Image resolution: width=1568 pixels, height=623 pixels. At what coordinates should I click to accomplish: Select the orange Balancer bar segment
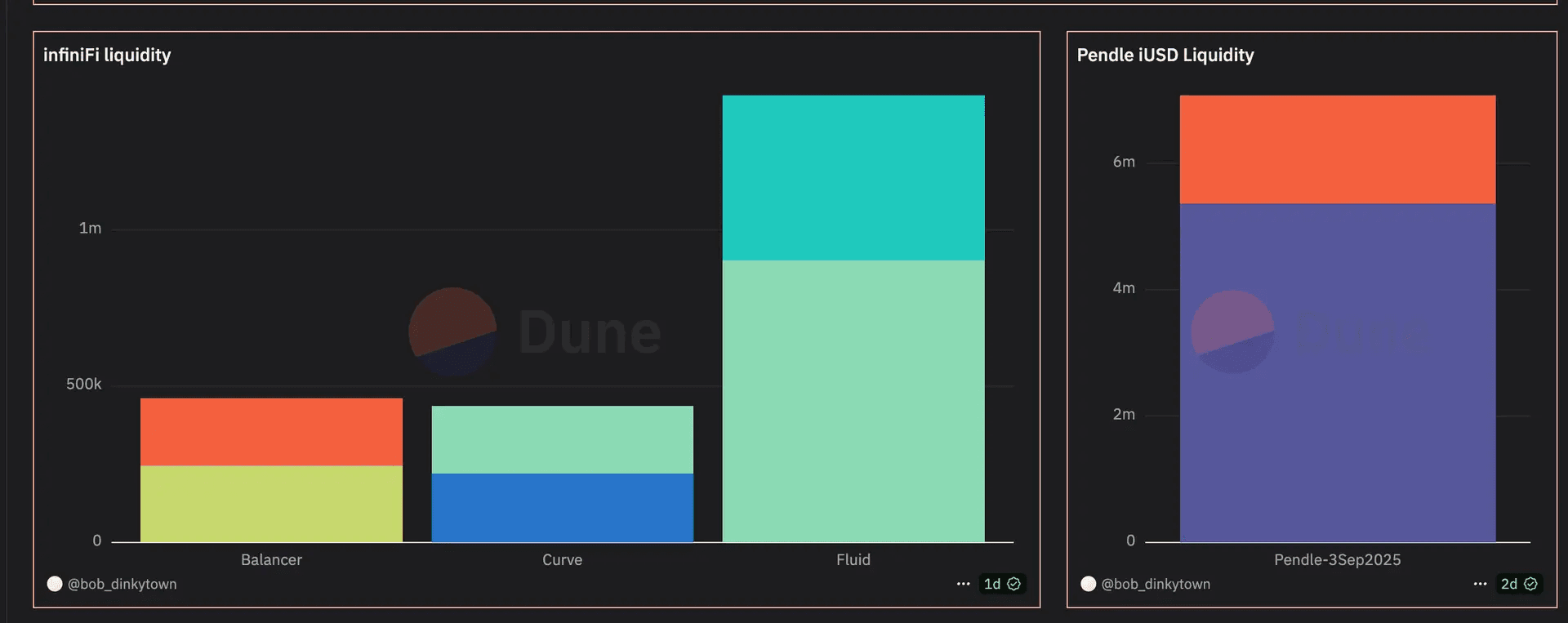[271, 432]
